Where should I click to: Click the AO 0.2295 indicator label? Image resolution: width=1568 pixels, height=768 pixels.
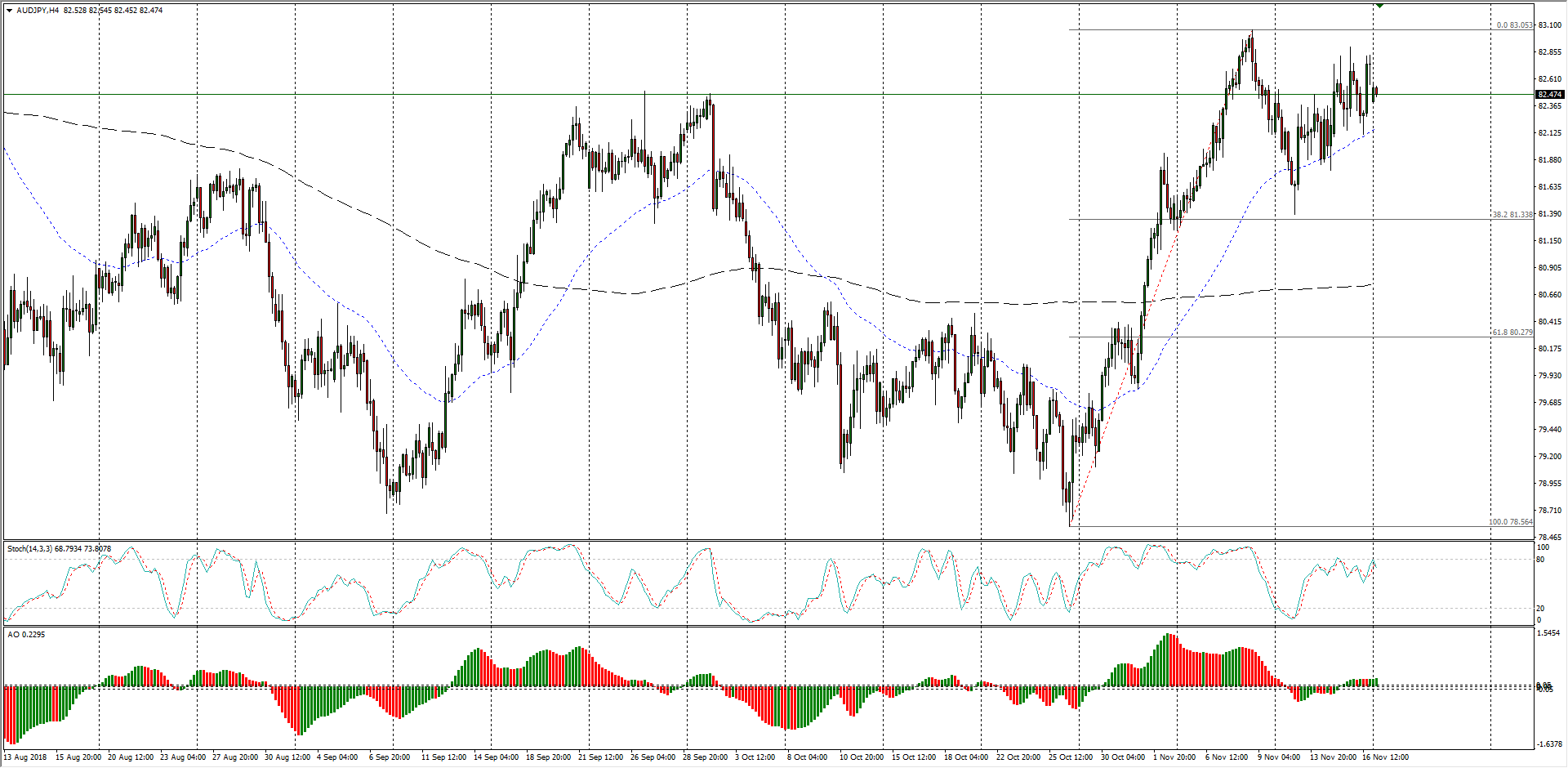click(26, 635)
